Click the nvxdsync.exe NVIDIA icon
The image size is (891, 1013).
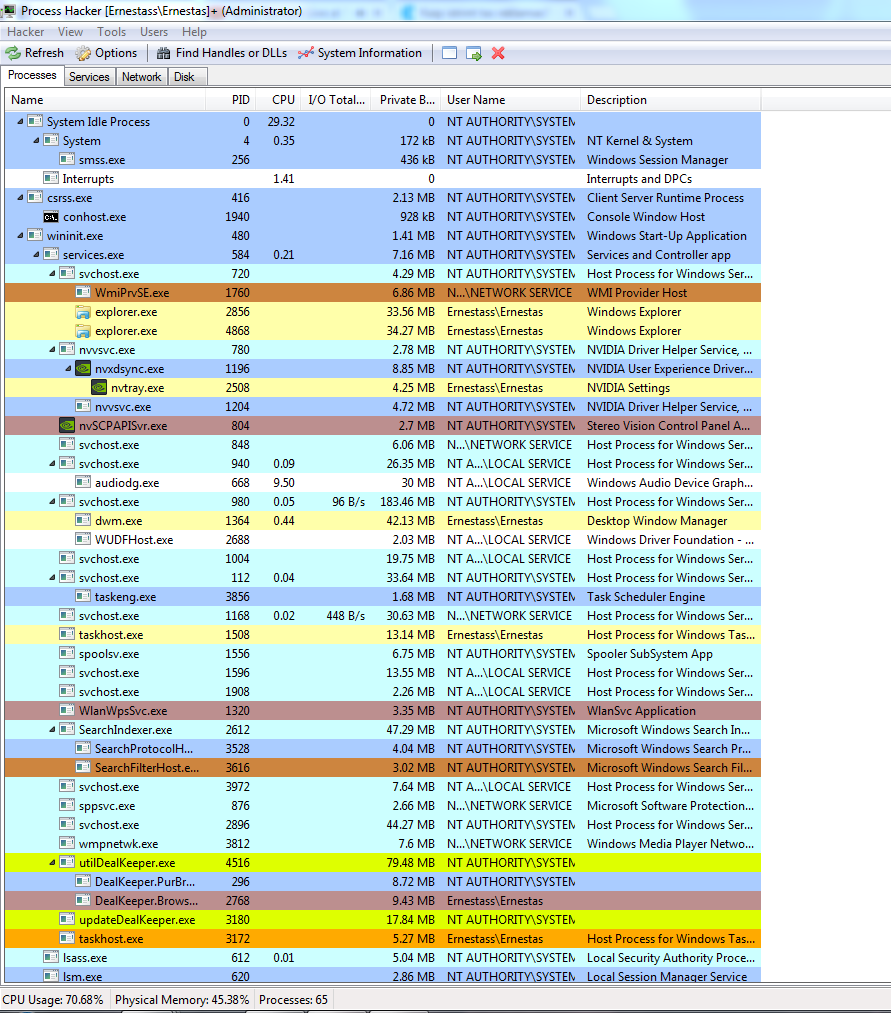[83, 369]
